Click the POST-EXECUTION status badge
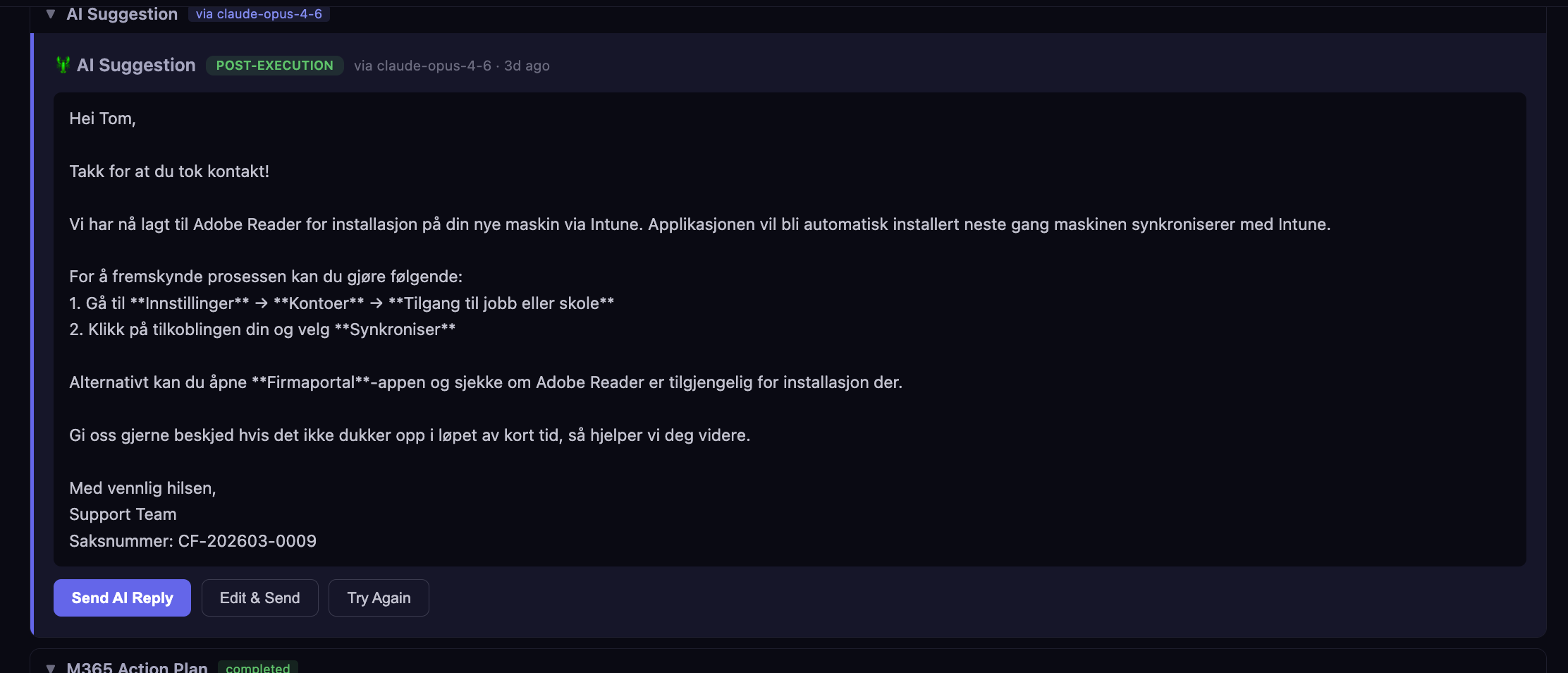 pos(274,65)
